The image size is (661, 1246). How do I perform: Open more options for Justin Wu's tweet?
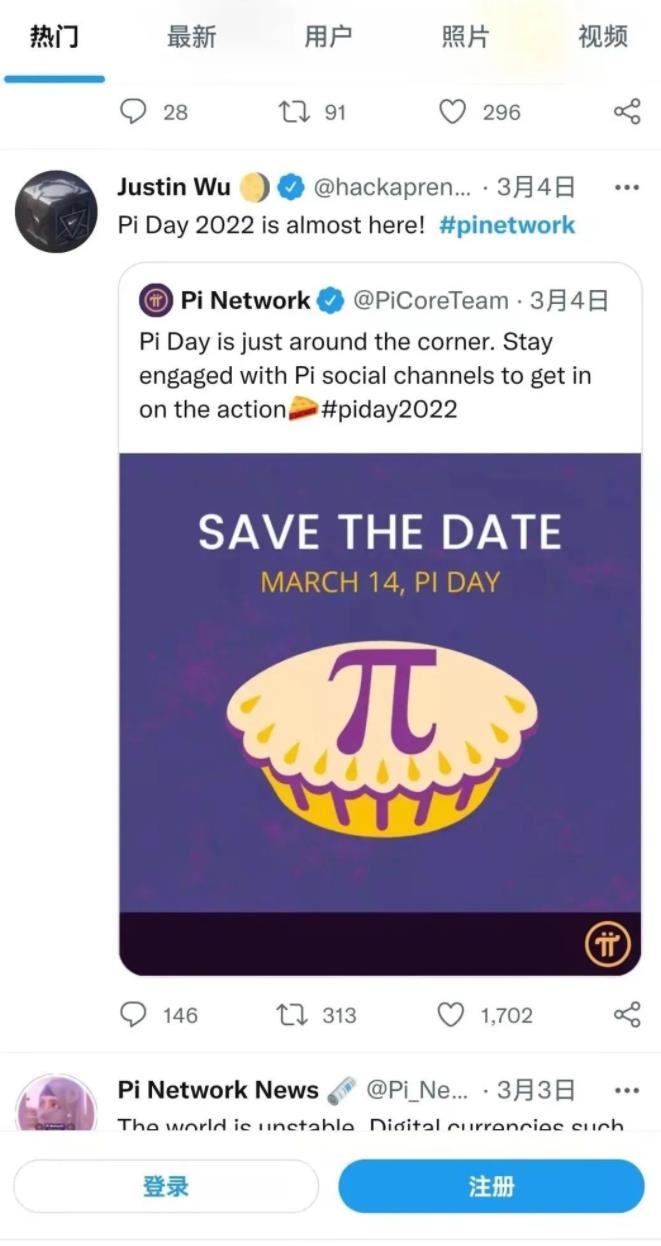click(626, 187)
